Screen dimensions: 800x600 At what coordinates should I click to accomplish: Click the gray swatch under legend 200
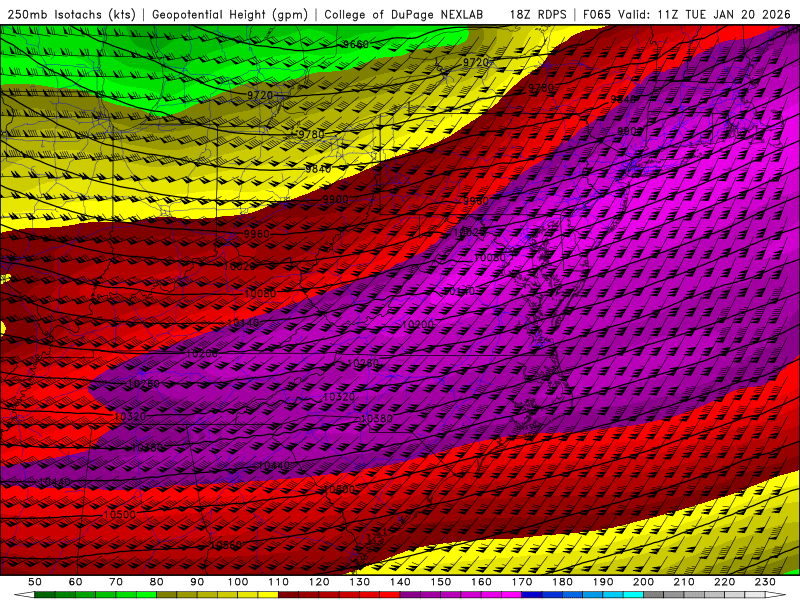point(654,595)
